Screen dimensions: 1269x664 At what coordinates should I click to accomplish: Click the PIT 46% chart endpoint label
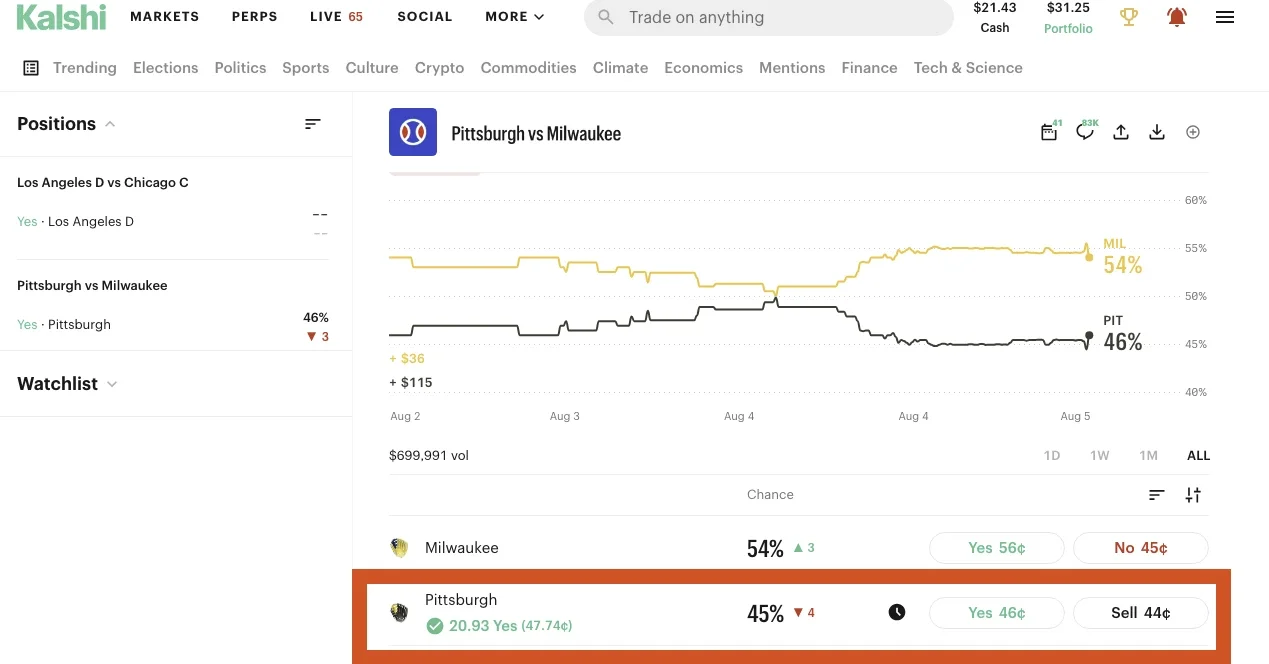coord(1122,334)
